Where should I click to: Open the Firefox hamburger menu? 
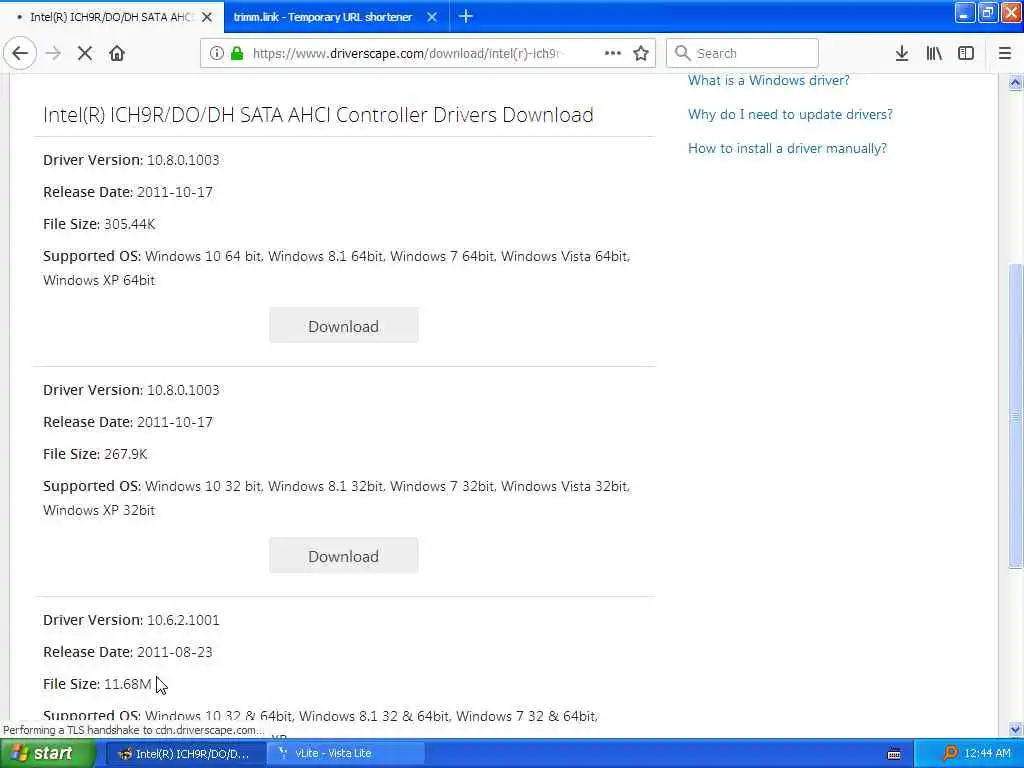pos(1005,54)
